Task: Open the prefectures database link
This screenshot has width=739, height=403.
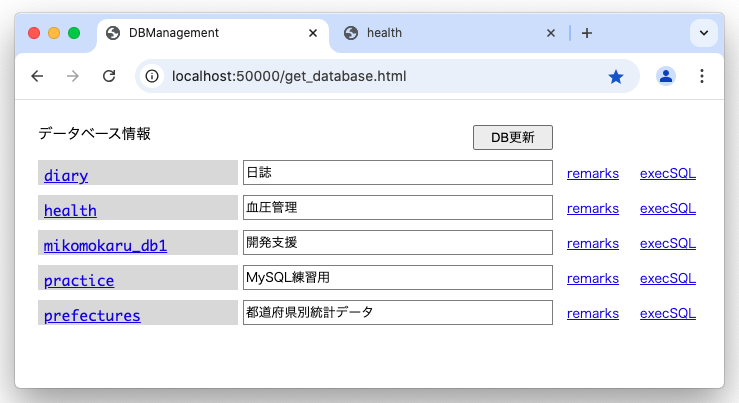Action: click(x=92, y=315)
